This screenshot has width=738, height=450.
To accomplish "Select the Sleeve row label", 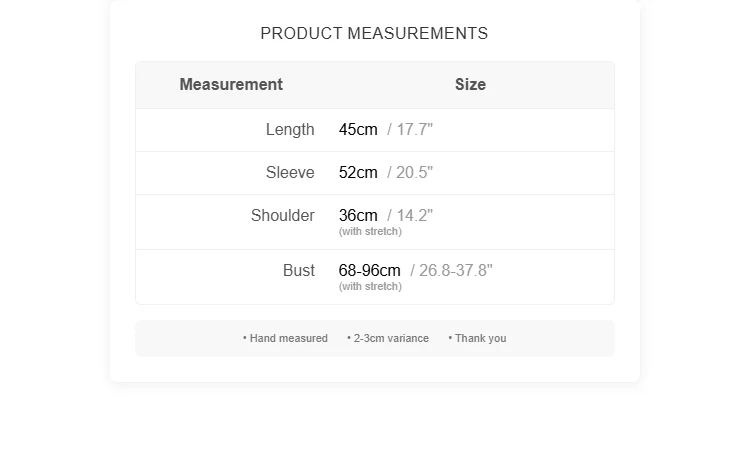I will (290, 173).
